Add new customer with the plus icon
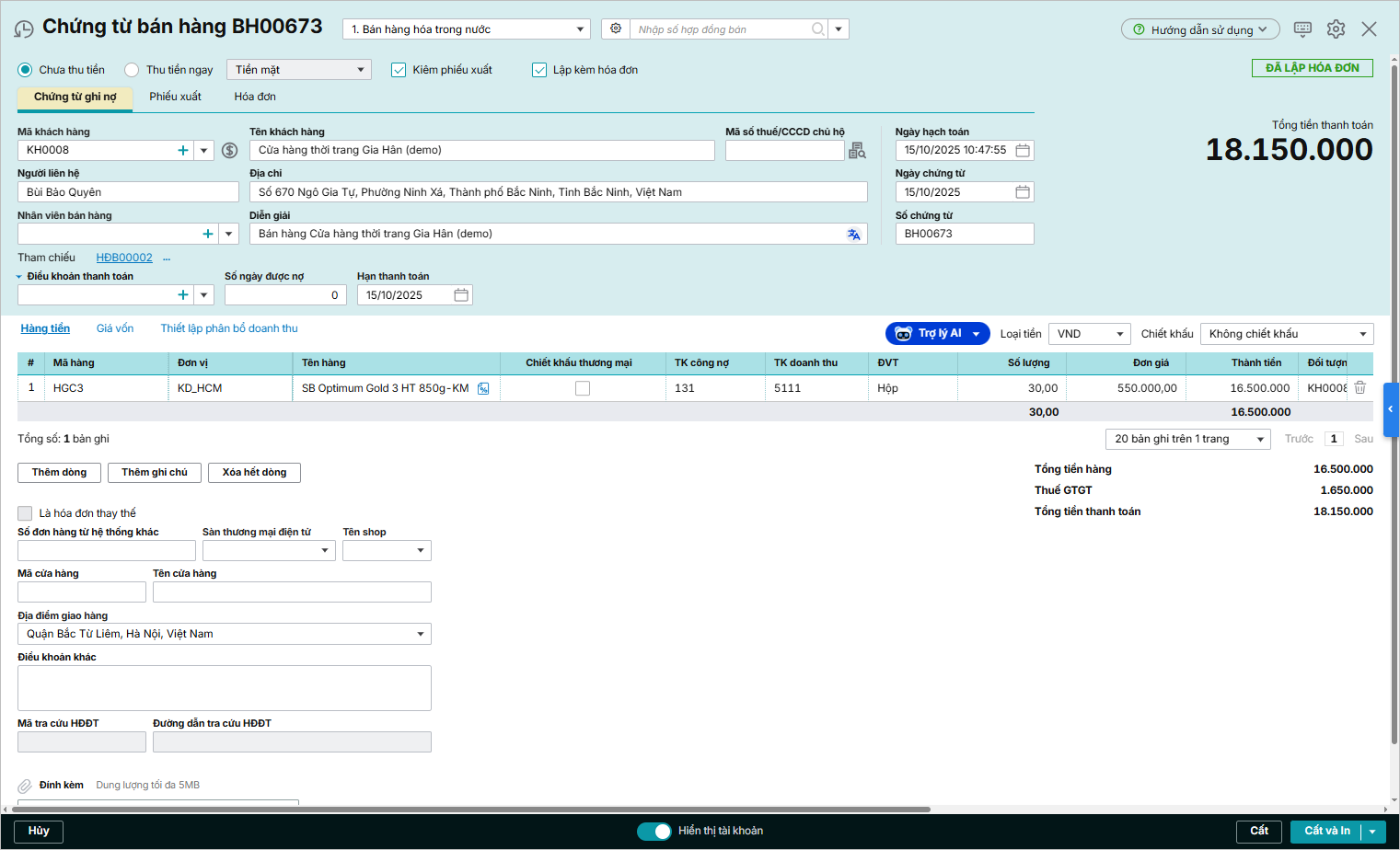Image resolution: width=1400 pixels, height=850 pixels. point(183,151)
